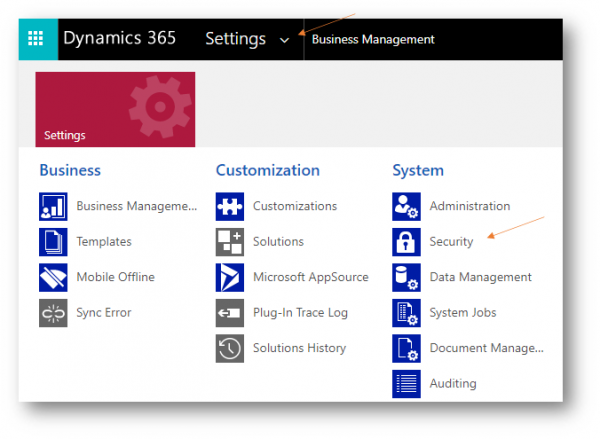Click the Microsoft AppSource icon
600x439 pixels.
(230, 277)
